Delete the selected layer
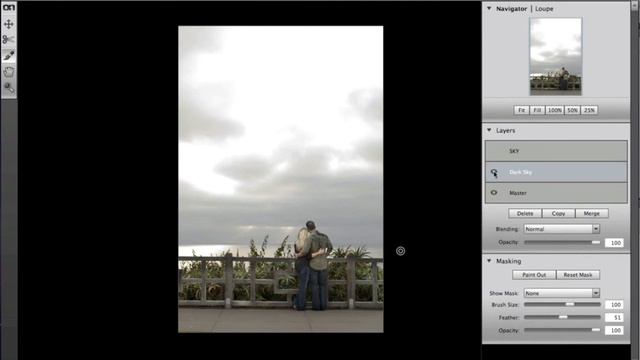Viewport: 640px width, 360px height. [525, 213]
